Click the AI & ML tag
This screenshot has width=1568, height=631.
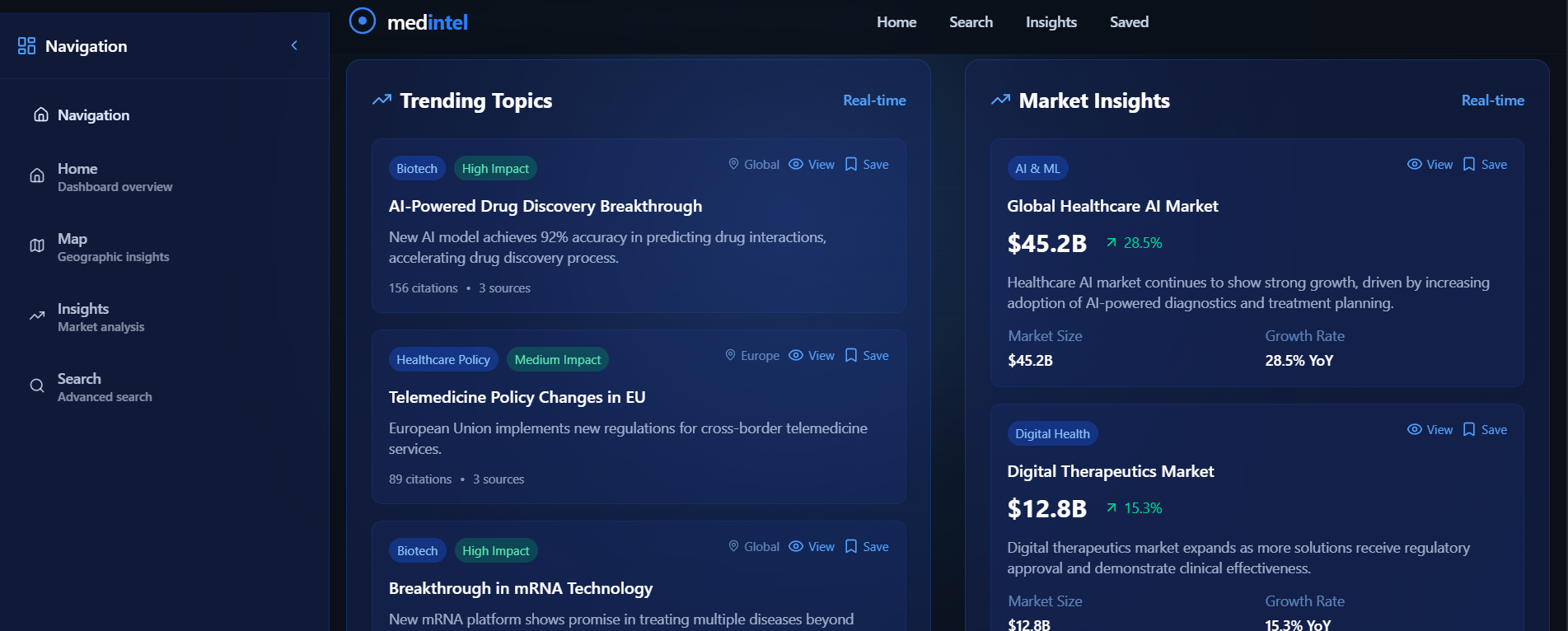point(1037,168)
